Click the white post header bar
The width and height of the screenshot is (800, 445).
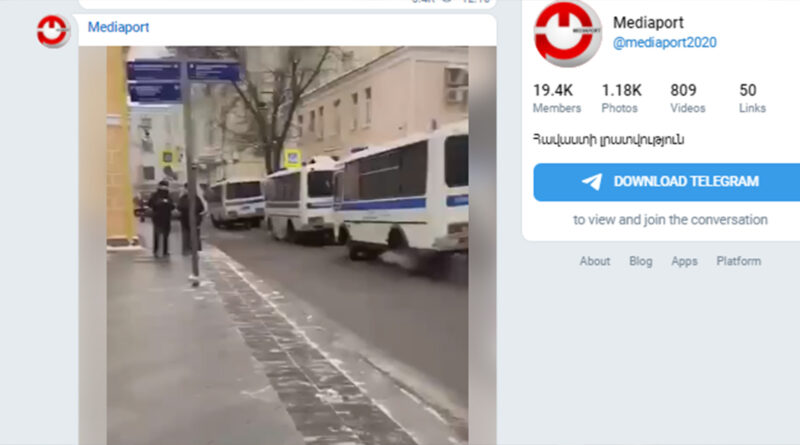pyautogui.click(x=287, y=30)
